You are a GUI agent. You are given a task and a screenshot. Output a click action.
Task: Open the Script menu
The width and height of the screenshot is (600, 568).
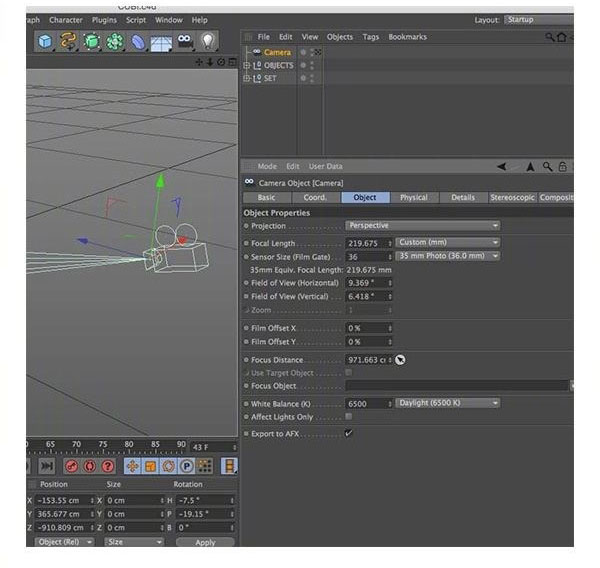(136, 20)
